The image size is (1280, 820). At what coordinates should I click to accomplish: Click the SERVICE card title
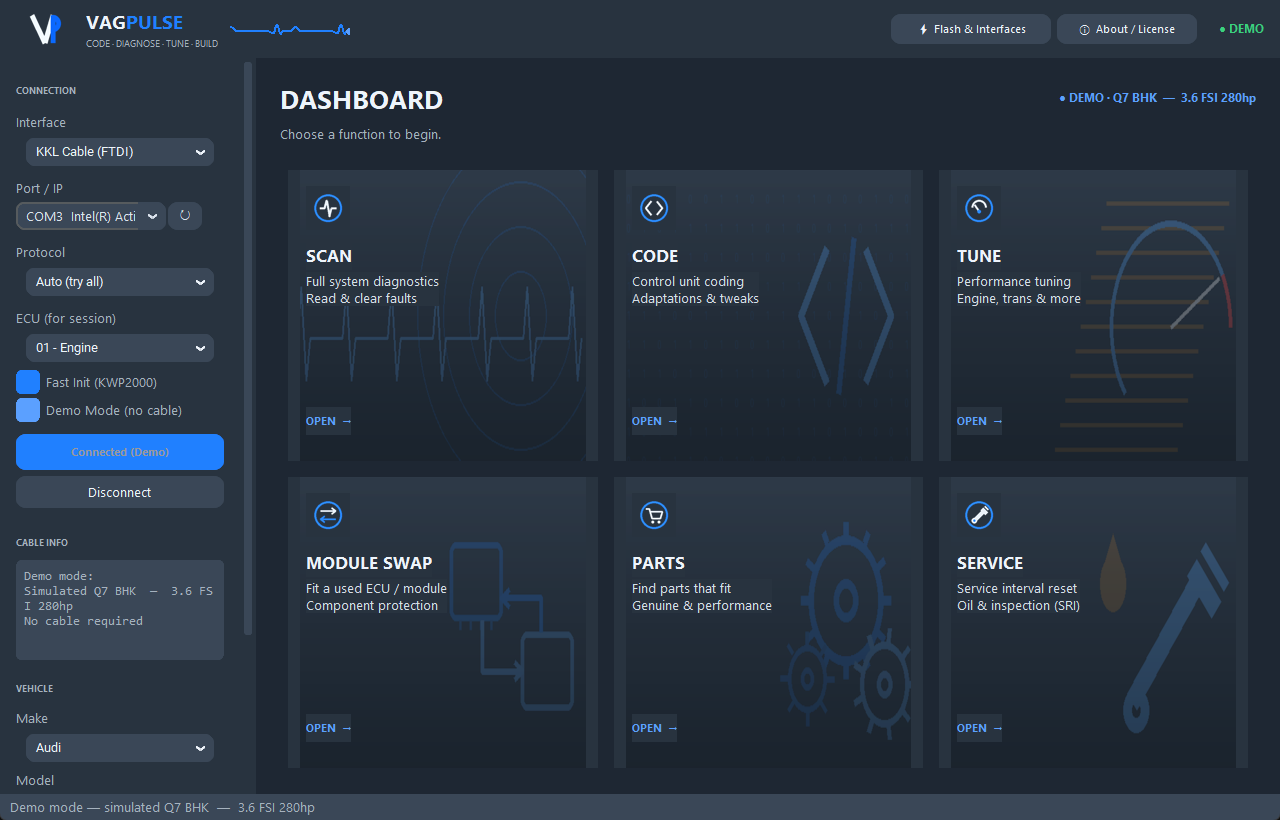(990, 563)
